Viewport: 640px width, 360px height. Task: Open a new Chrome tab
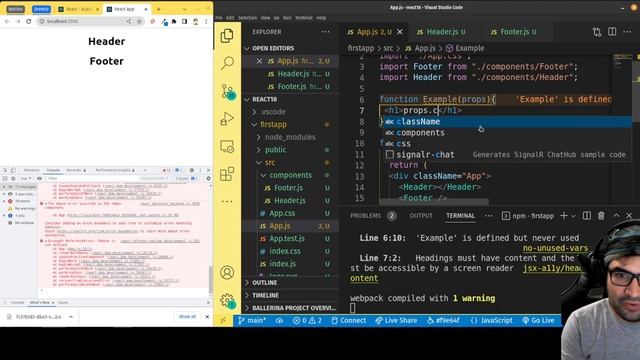point(158,9)
